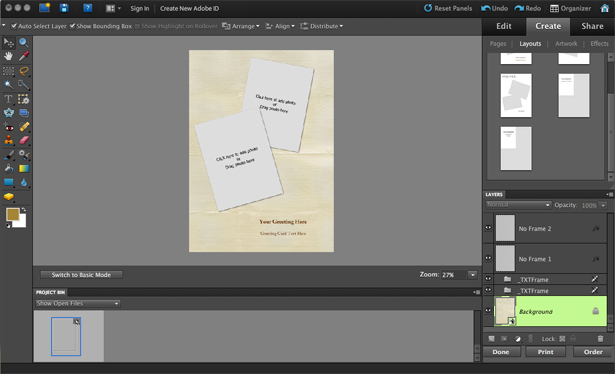Open the Arrange dropdown
The image size is (615, 374).
coord(241,26)
